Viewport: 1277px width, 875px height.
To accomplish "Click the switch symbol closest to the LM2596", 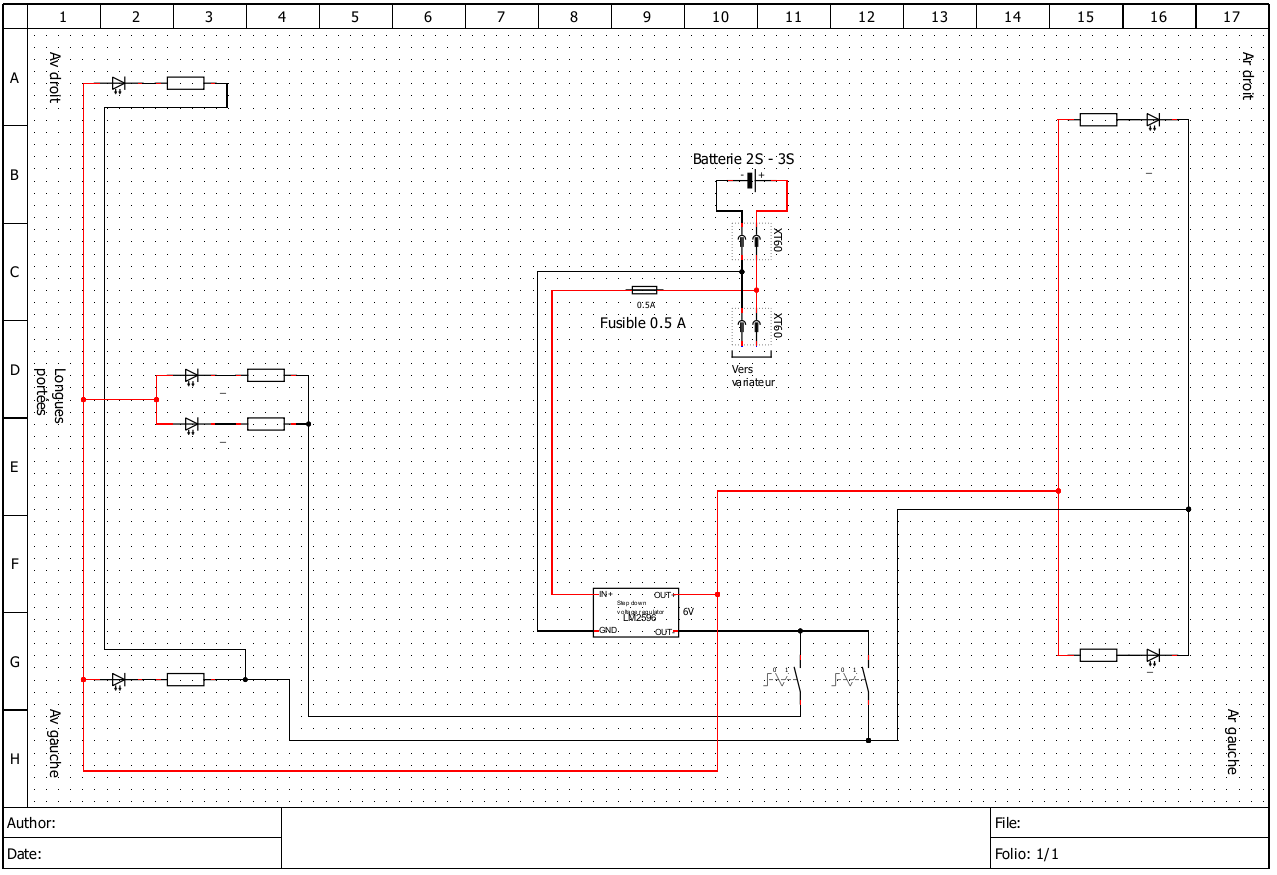I will (785, 680).
